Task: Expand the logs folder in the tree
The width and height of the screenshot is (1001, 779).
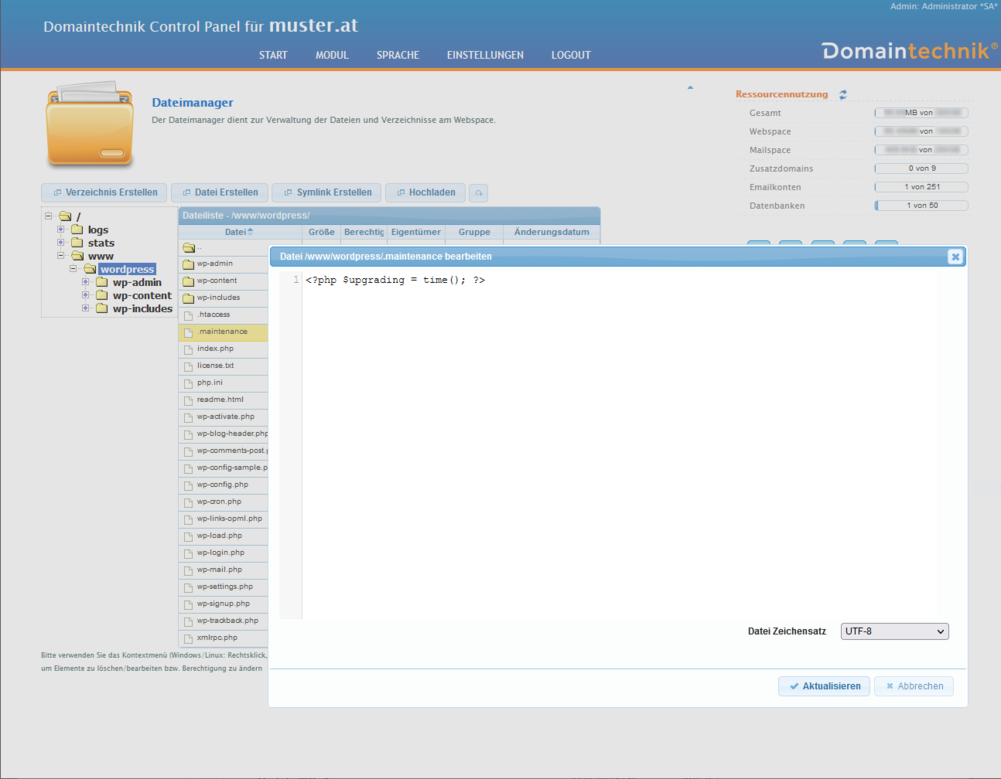Action: 61,230
